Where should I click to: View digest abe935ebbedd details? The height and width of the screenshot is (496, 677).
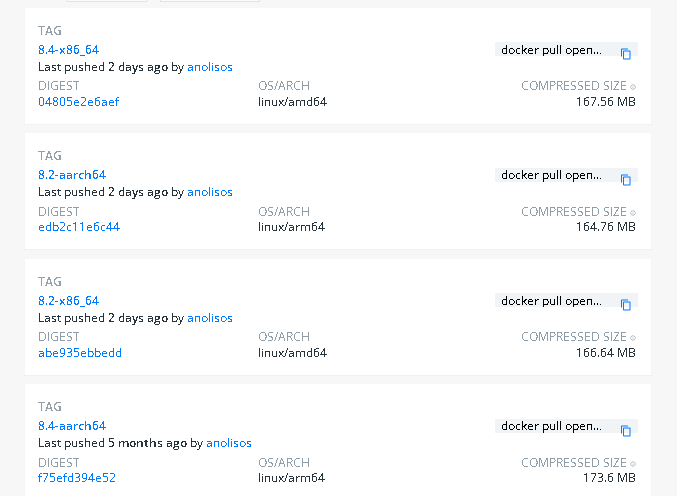point(80,353)
